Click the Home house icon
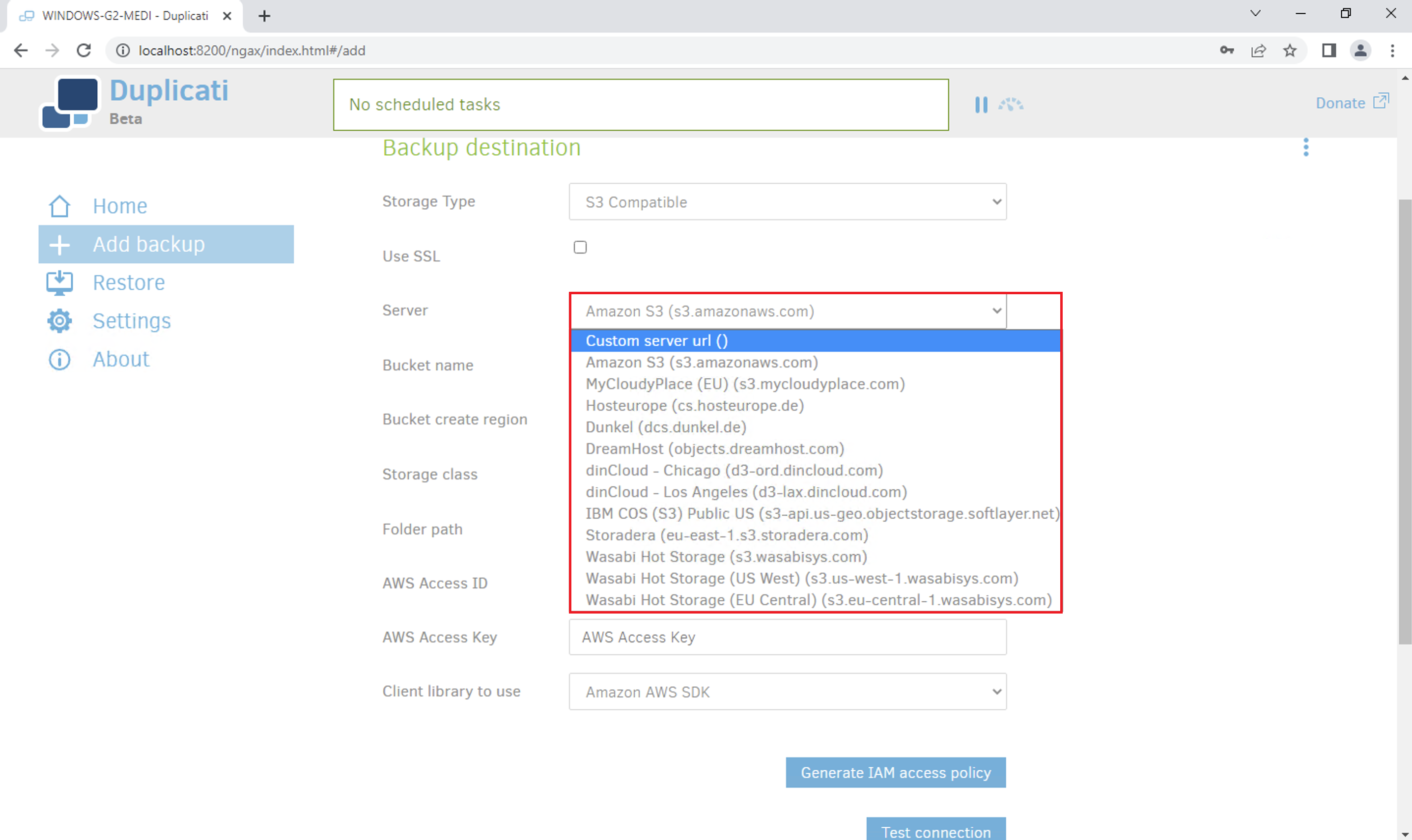 click(x=59, y=206)
